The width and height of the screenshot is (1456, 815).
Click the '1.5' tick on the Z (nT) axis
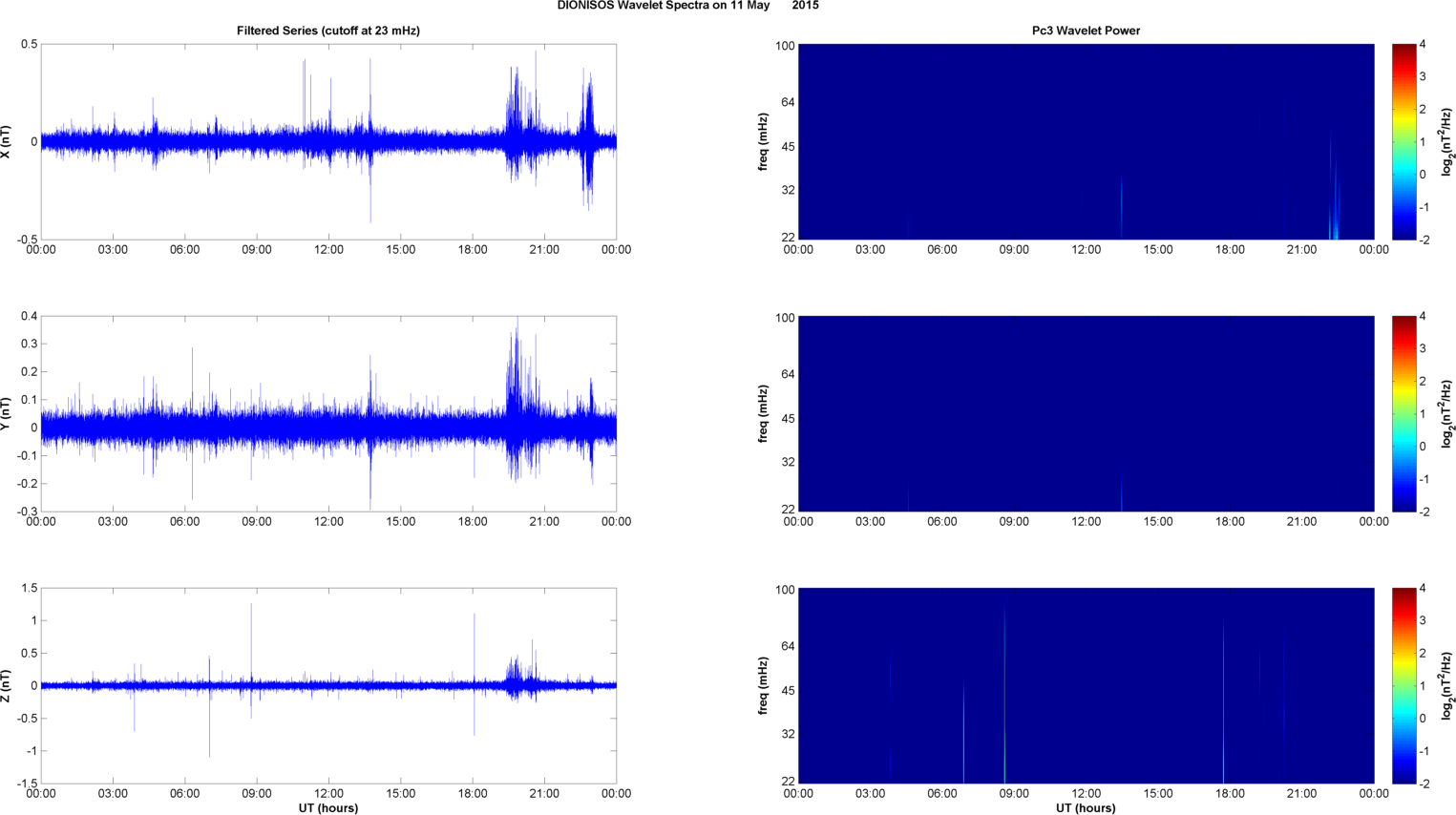tap(29, 588)
